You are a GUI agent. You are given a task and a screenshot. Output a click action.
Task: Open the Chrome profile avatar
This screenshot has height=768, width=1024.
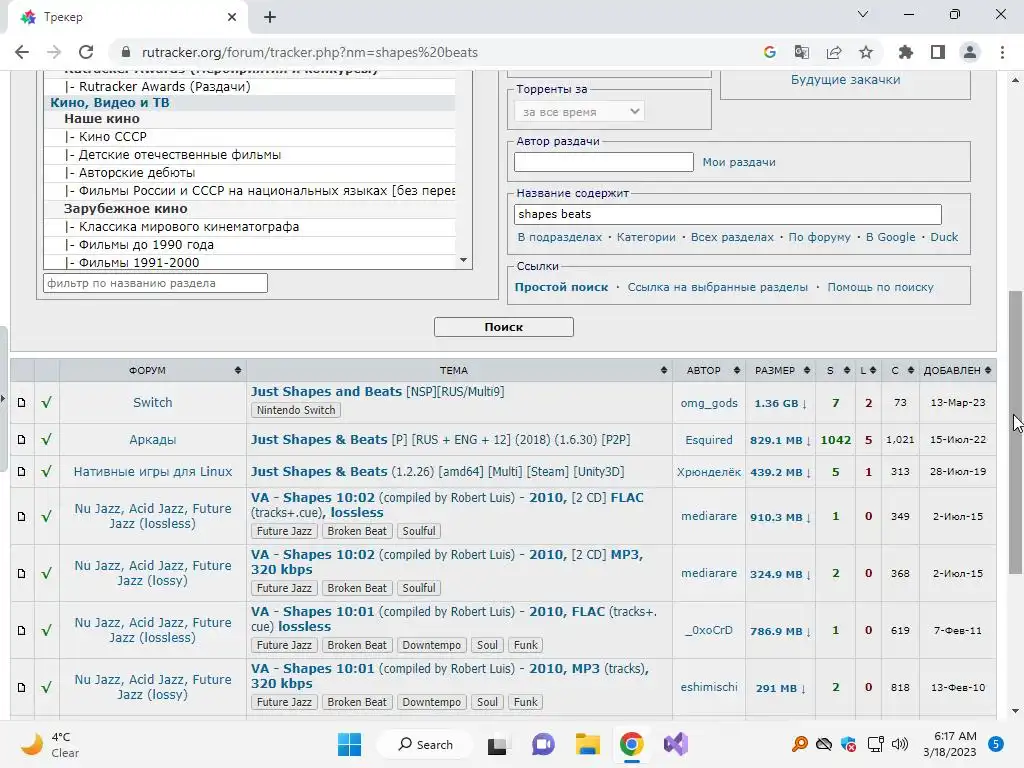[970, 52]
